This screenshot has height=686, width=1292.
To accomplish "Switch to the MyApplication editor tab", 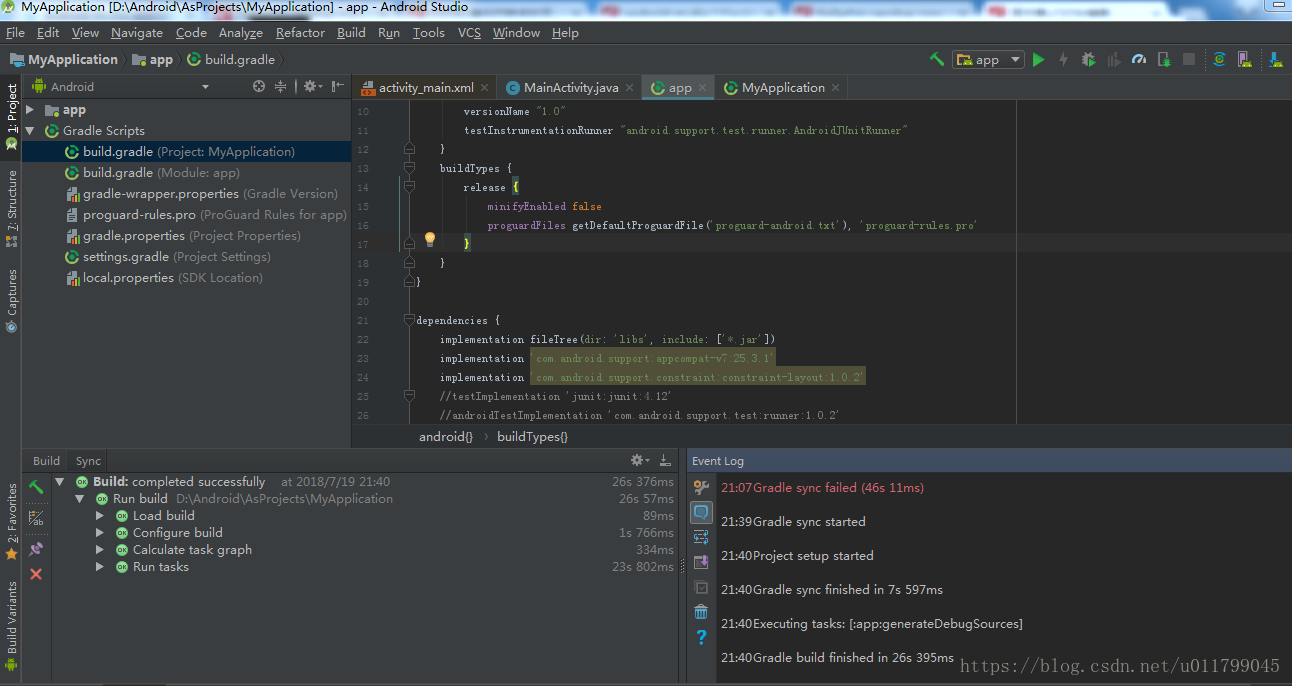I will (x=782, y=88).
